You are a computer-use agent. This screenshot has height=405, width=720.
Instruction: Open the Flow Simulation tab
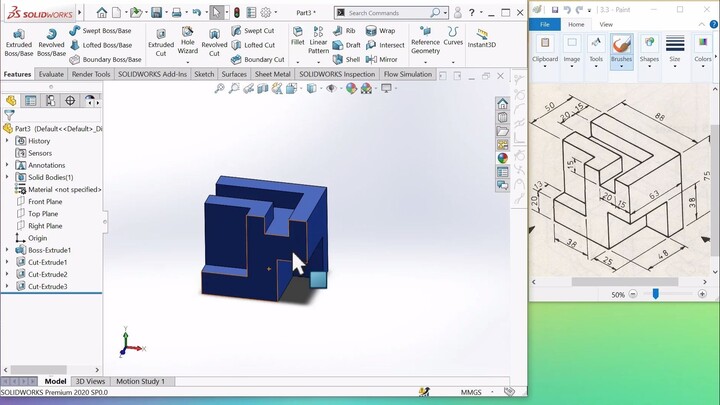tap(408, 74)
